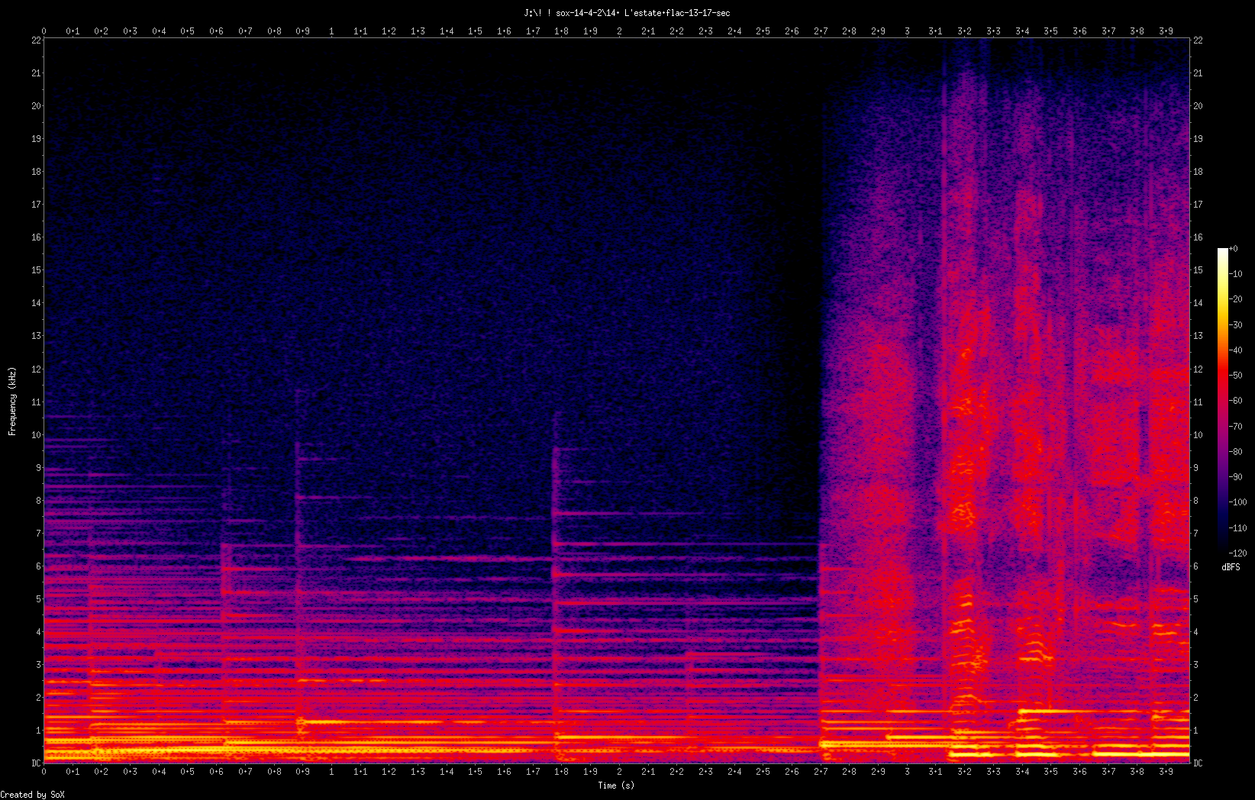
Task: Click the '+0' value on the dBFS scale
Action: pyautogui.click(x=1233, y=249)
